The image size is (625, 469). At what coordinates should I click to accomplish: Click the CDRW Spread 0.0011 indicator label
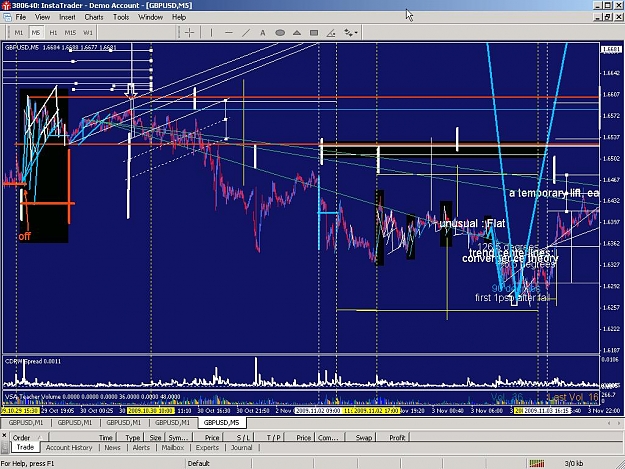(x=33, y=361)
